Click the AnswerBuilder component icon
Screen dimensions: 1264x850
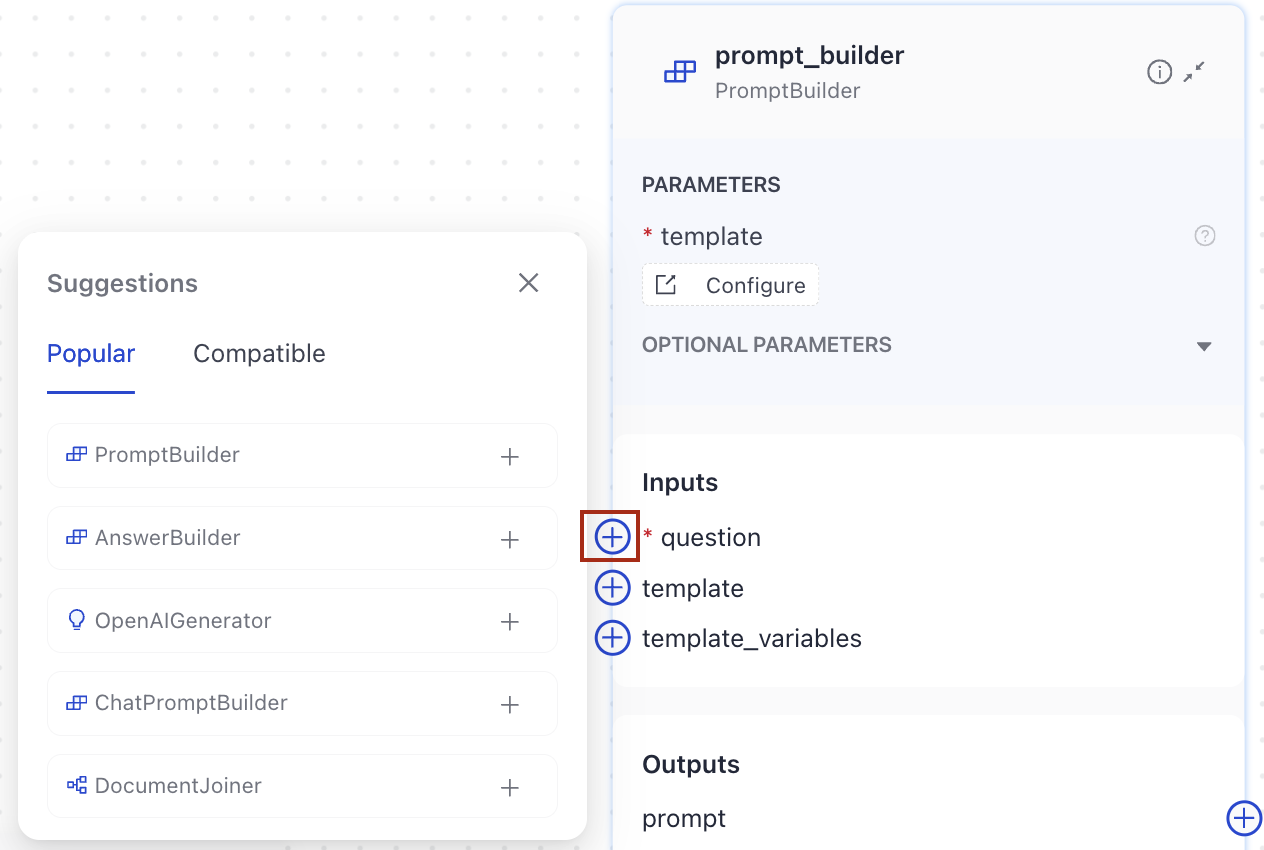pyautogui.click(x=77, y=537)
